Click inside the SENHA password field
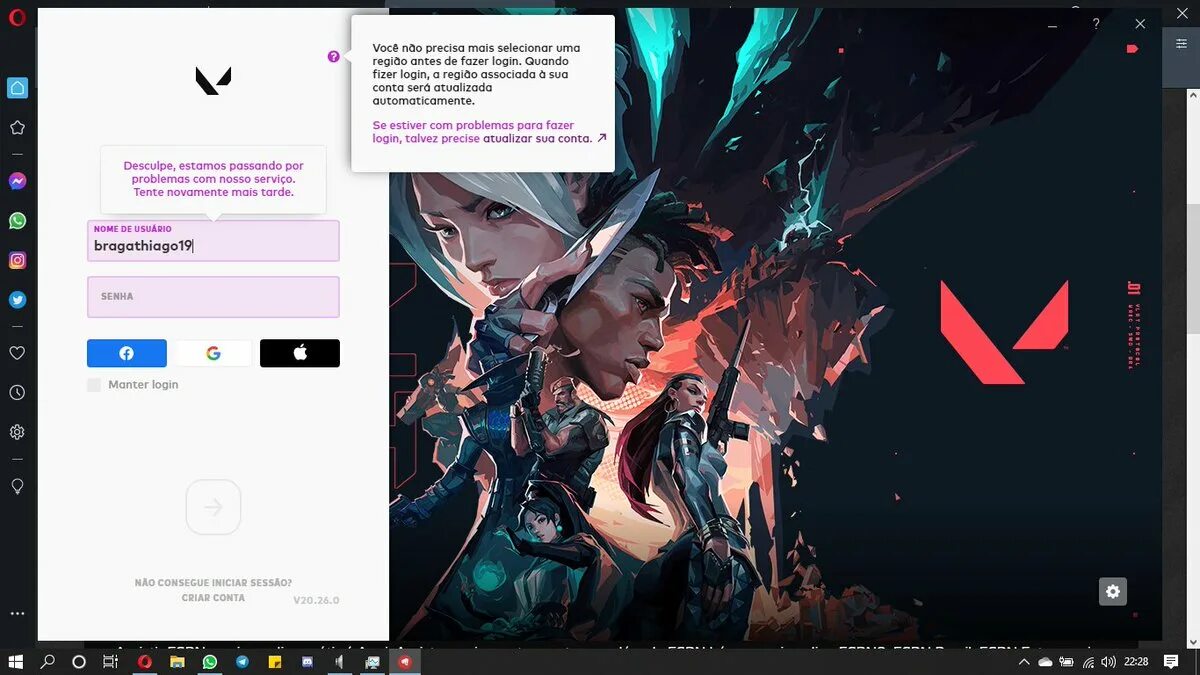 (x=213, y=296)
